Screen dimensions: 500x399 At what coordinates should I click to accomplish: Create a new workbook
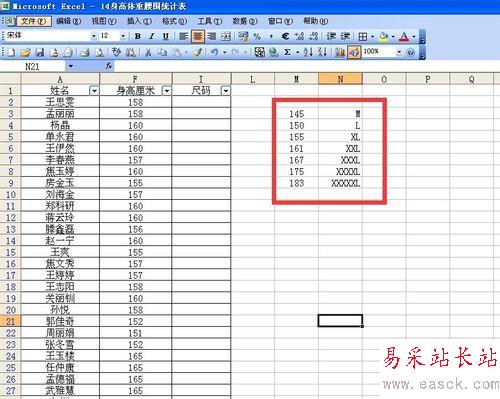[x=11, y=52]
